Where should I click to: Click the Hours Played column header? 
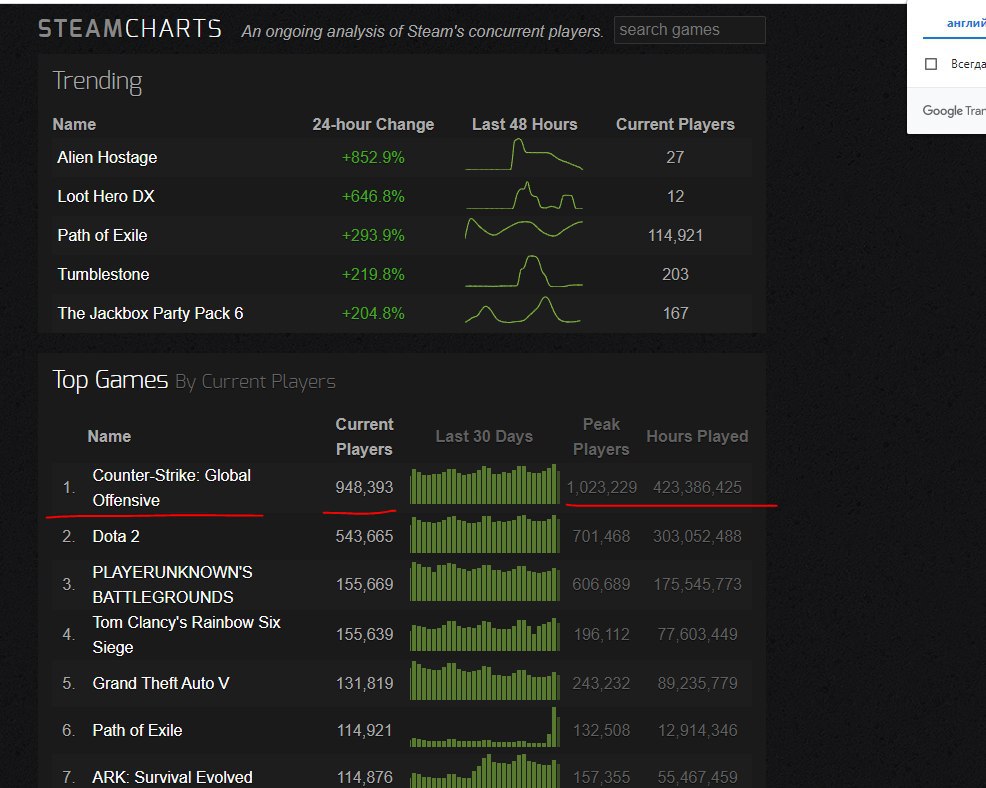[697, 436]
